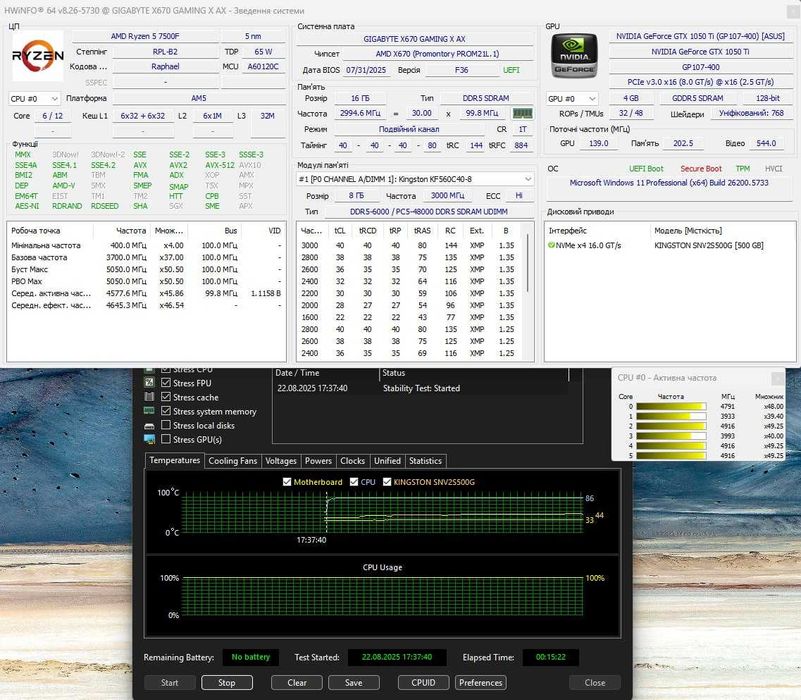Open CPUID from the stability test window

(423, 683)
